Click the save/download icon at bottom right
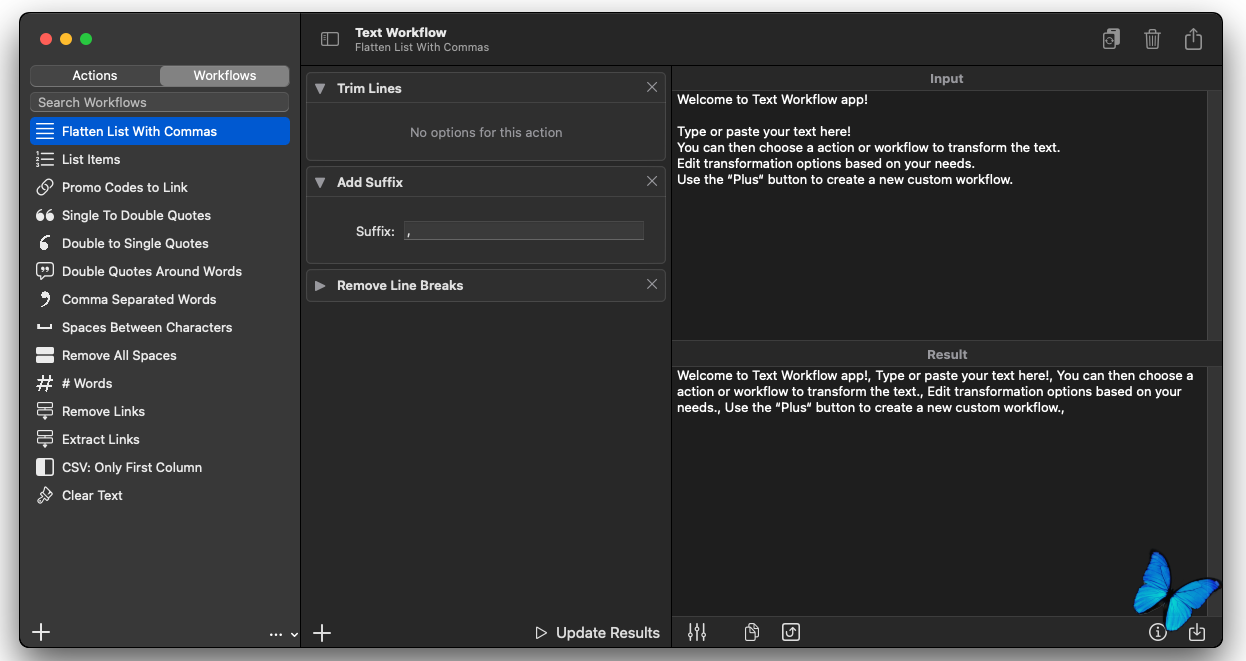Image resolution: width=1246 pixels, height=661 pixels. coord(1197,632)
